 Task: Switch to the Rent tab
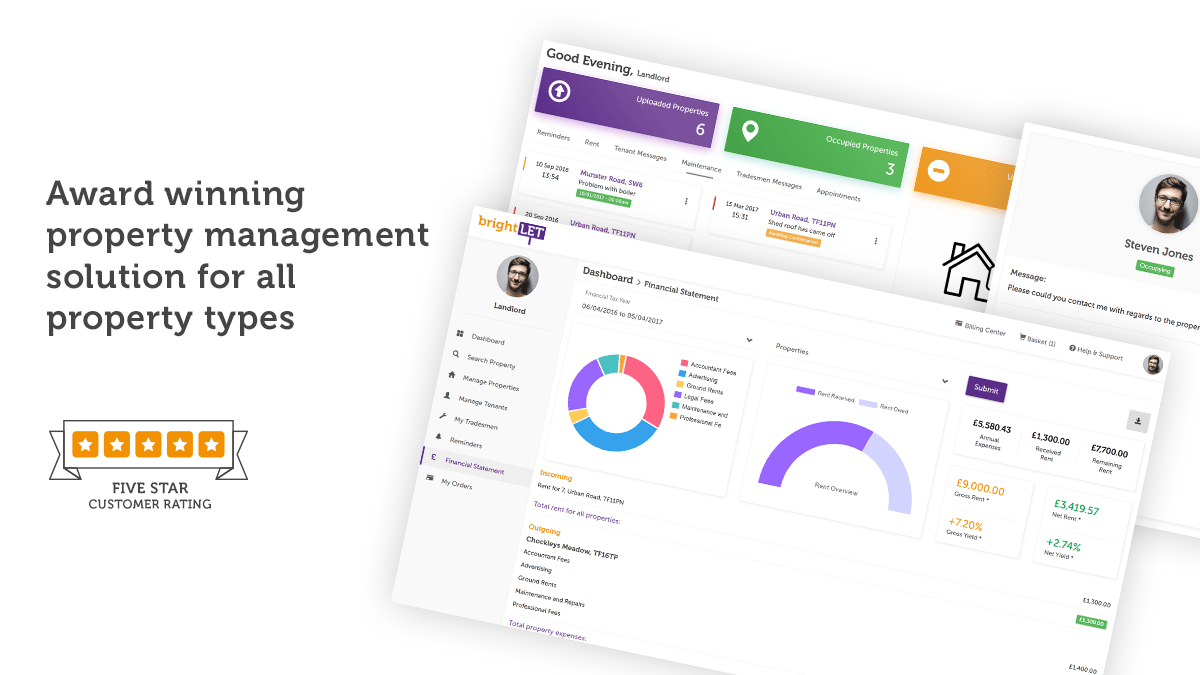pos(592,142)
